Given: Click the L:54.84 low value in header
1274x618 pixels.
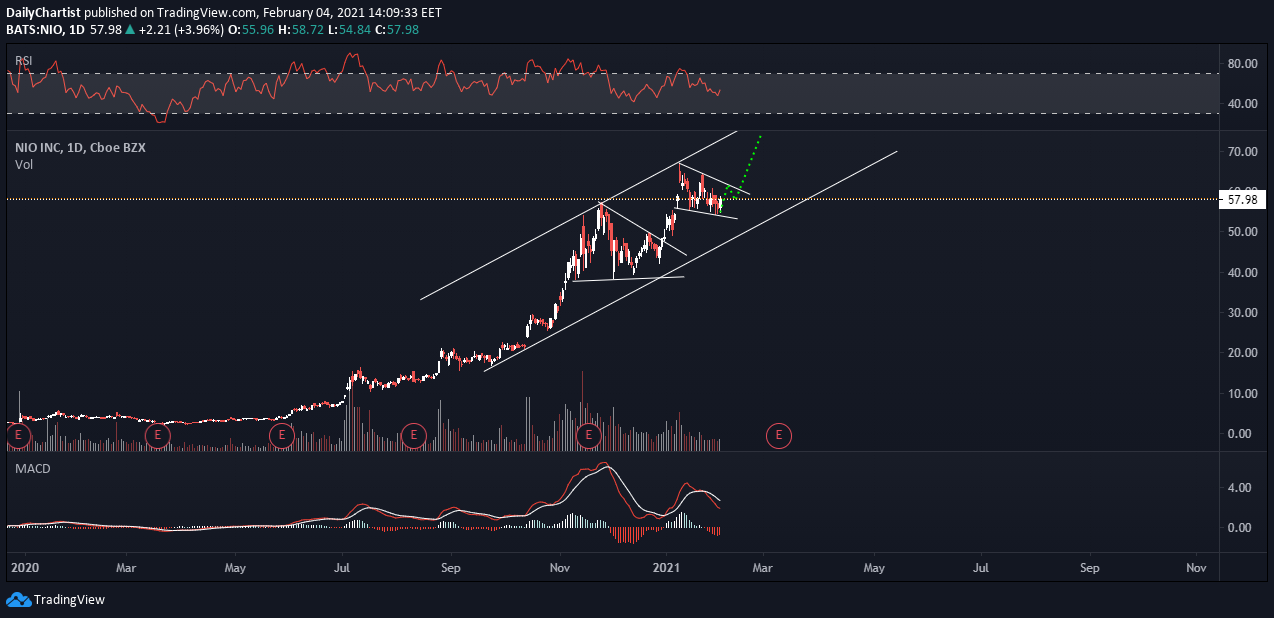Looking at the screenshot, I should tap(350, 30).
